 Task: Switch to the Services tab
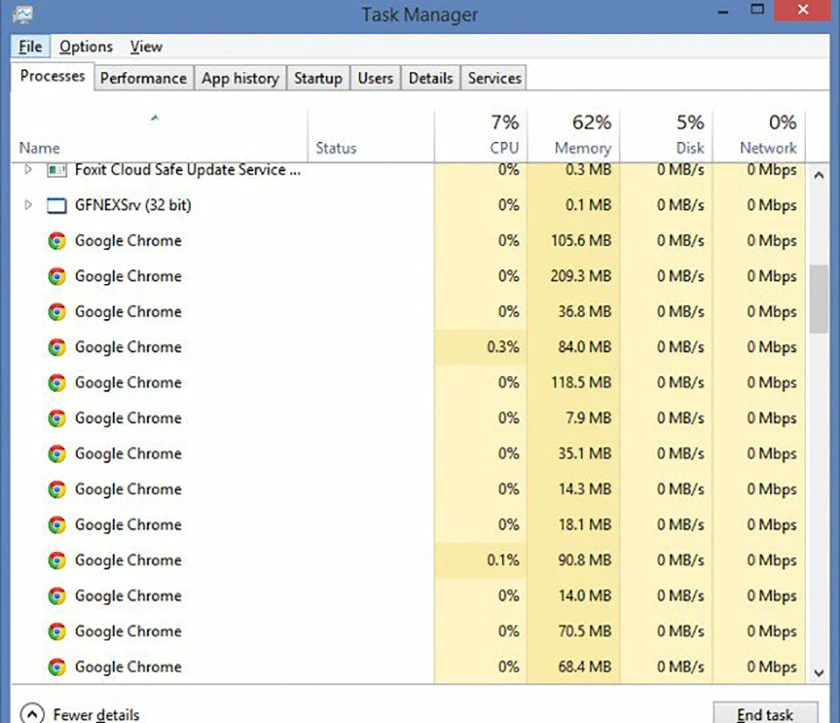click(x=494, y=78)
